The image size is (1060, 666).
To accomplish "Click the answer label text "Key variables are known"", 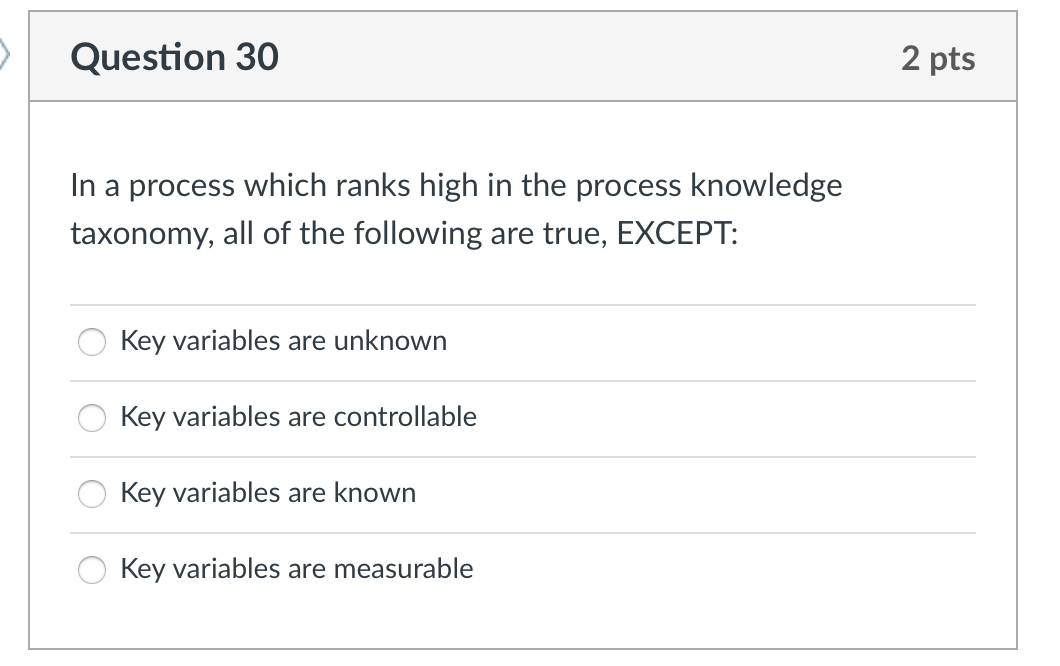I will pos(268,493).
